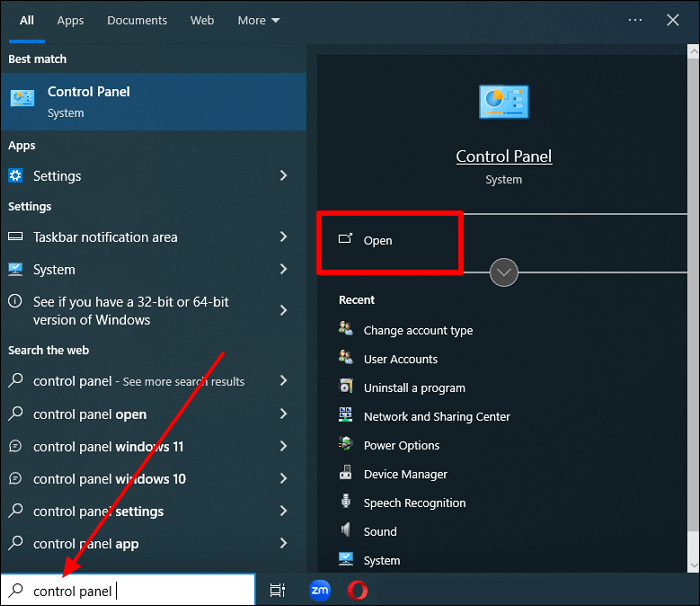Switch to the Apps tab
Viewport: 700px width, 606px height.
tap(70, 20)
